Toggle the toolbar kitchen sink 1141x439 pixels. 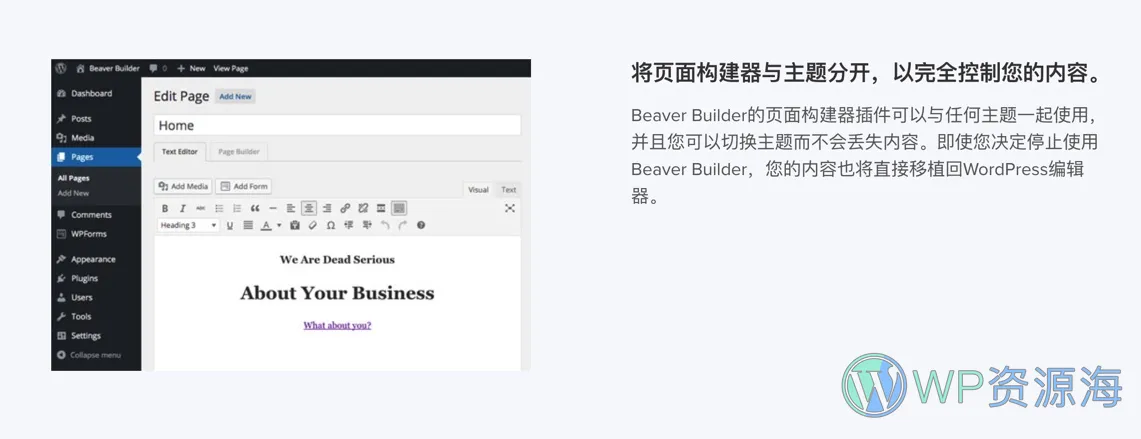click(x=399, y=208)
